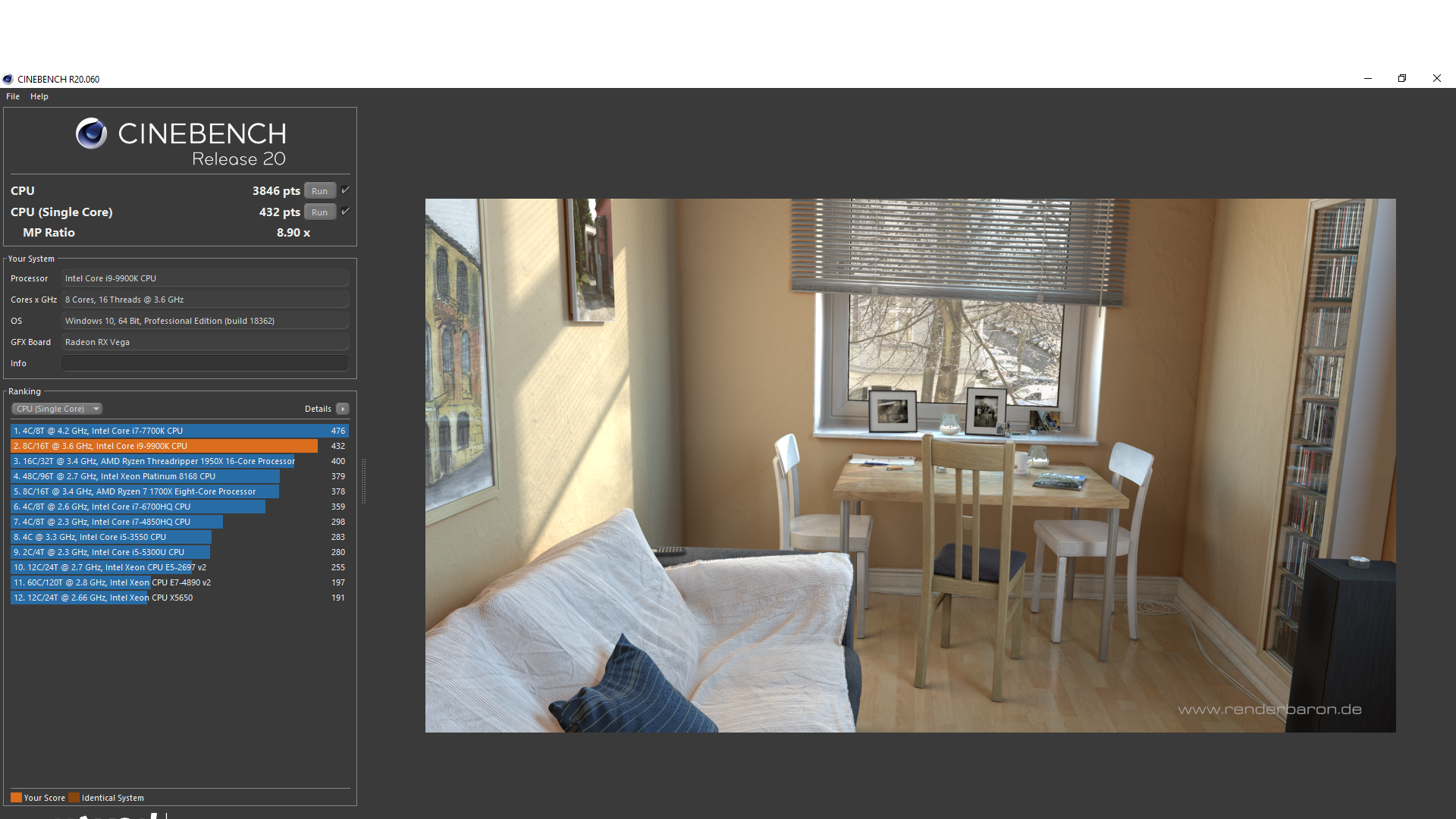Open the Help menu
Image resolution: width=1456 pixels, height=819 pixels.
tap(39, 96)
